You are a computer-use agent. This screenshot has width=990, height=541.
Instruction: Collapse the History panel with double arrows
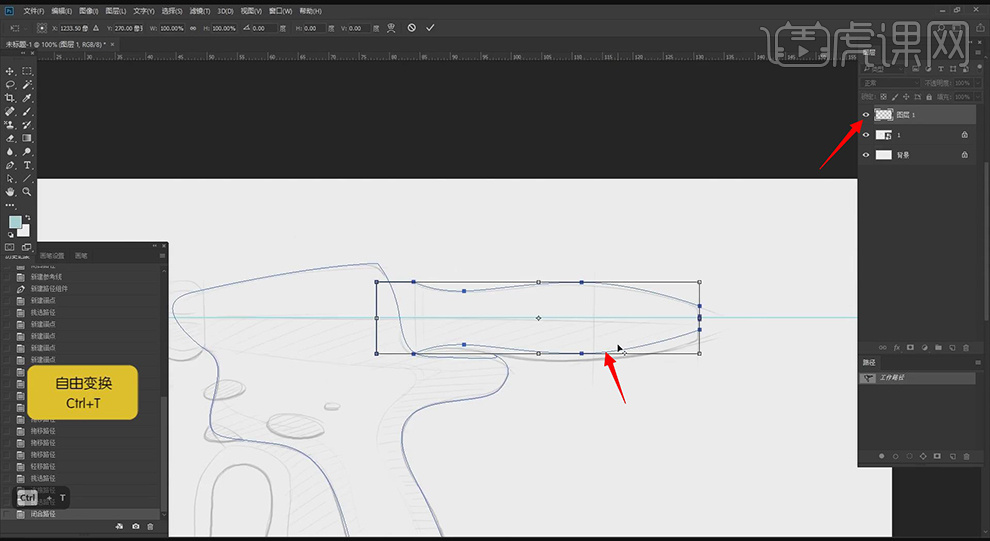click(x=154, y=246)
